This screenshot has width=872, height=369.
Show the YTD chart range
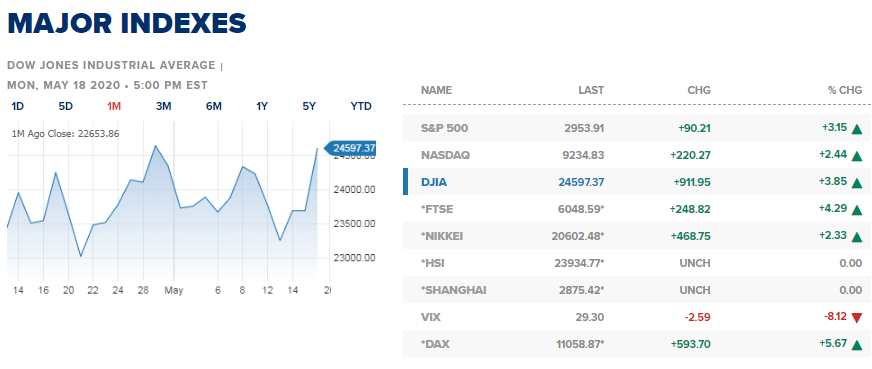coord(361,106)
